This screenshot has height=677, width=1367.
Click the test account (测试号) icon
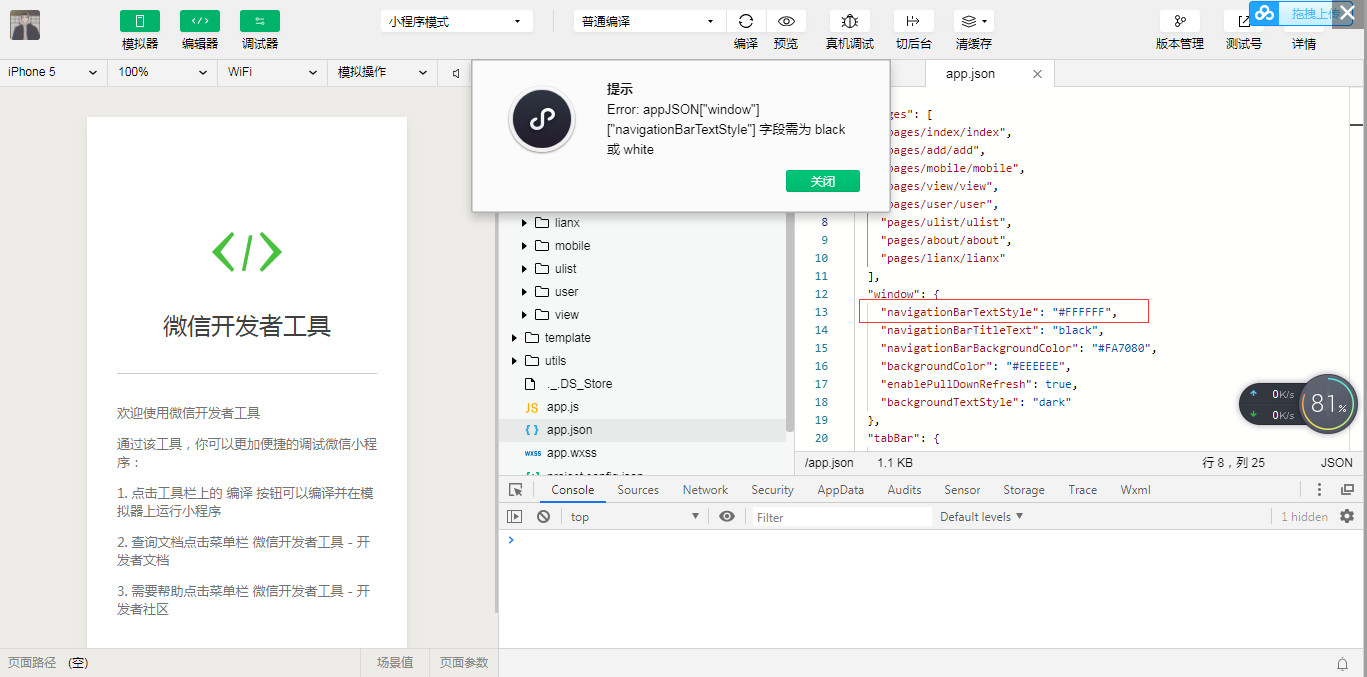tap(1243, 21)
